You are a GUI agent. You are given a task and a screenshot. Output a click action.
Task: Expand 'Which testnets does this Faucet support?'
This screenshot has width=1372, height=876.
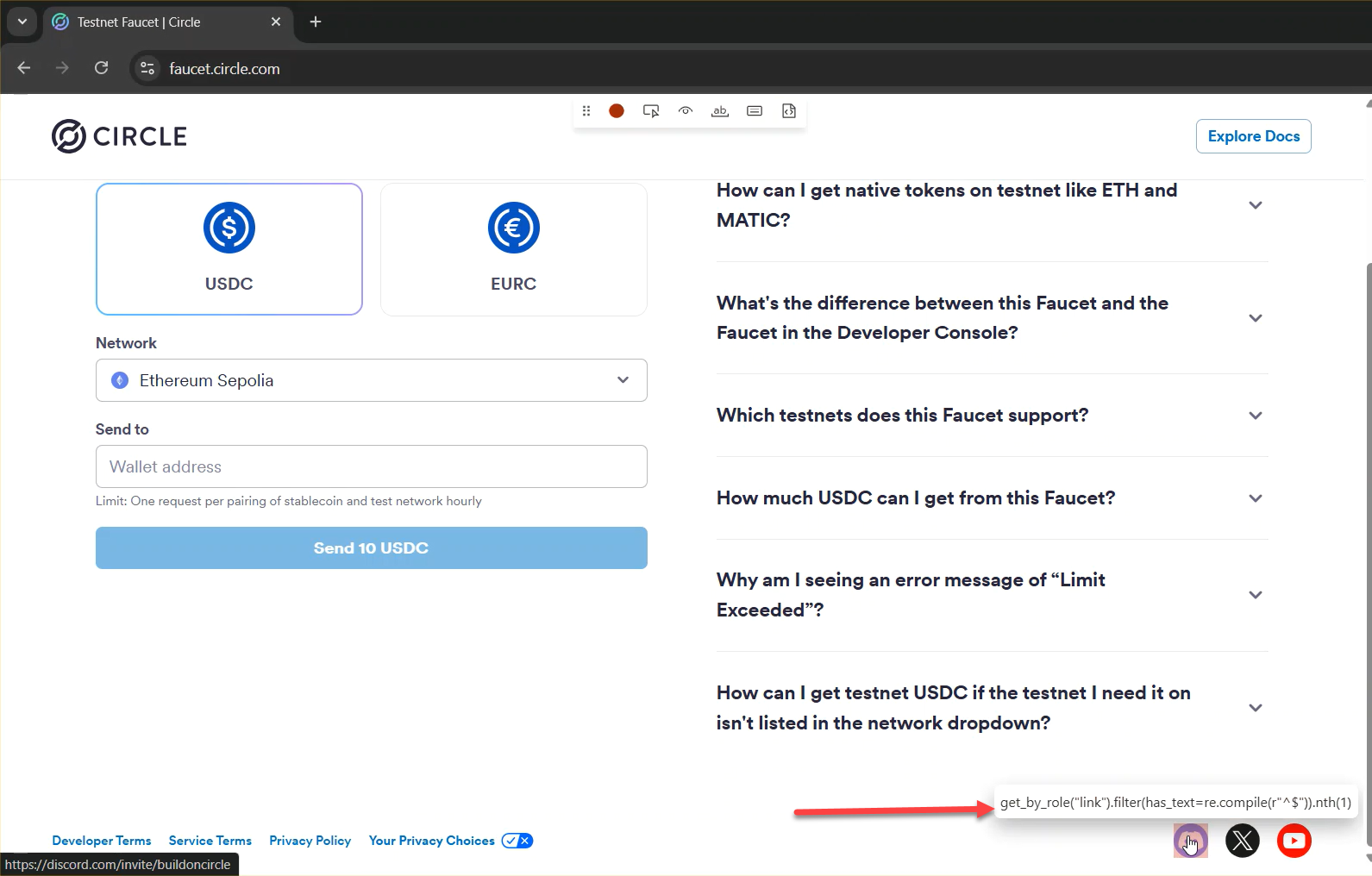(992, 416)
